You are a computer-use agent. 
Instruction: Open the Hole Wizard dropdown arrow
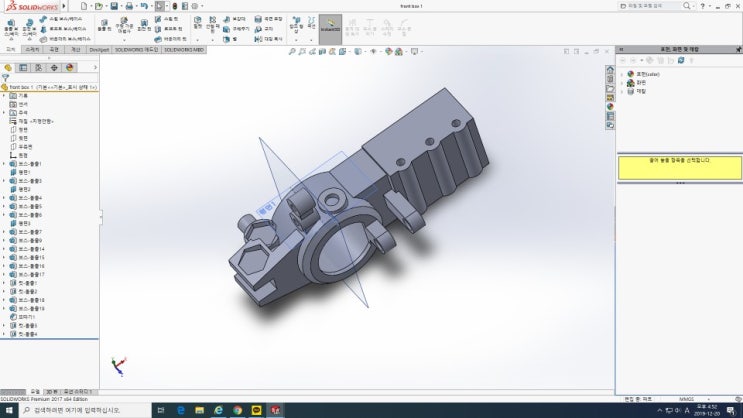(x=124, y=40)
